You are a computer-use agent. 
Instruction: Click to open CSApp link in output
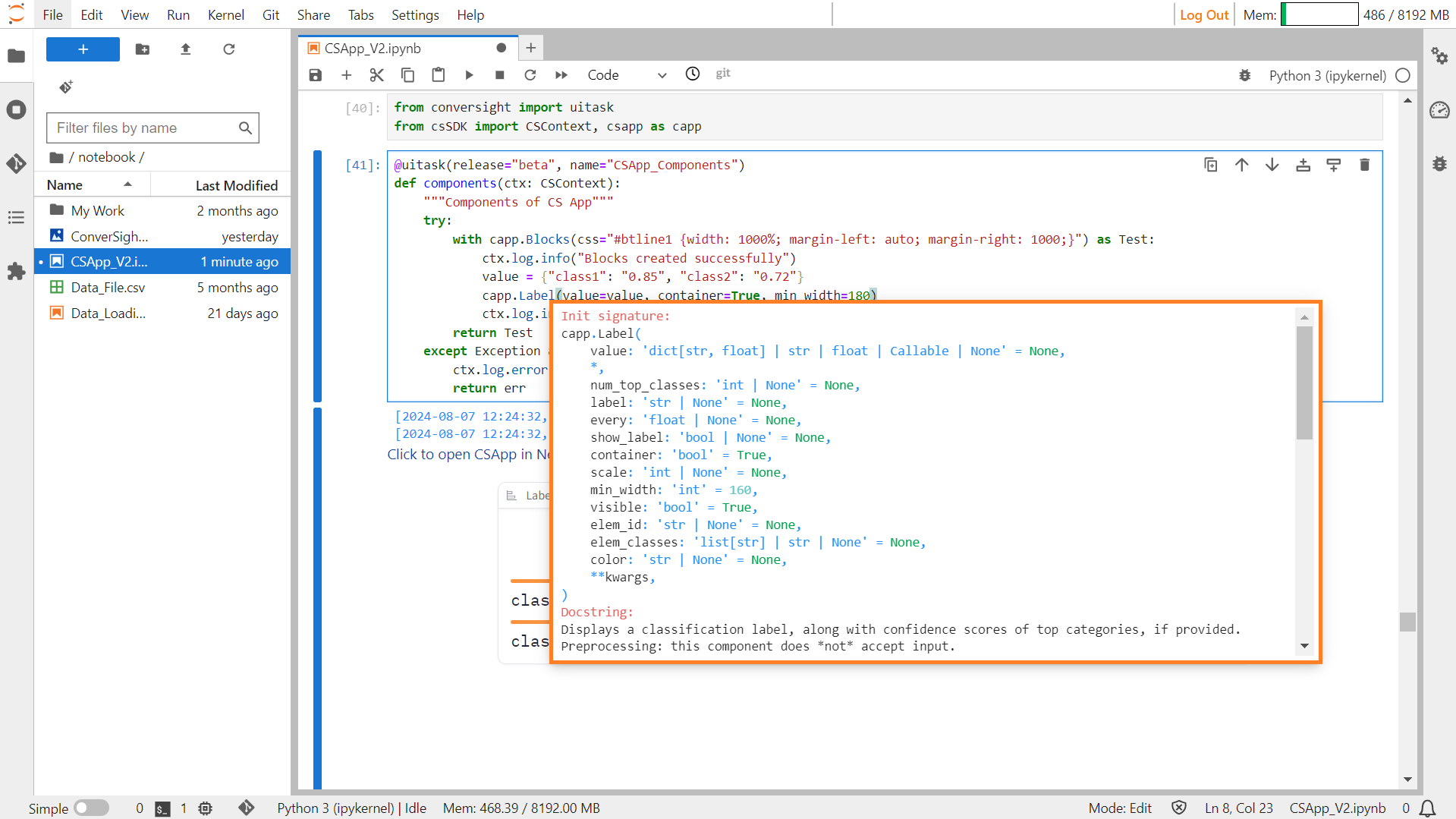[x=468, y=454]
